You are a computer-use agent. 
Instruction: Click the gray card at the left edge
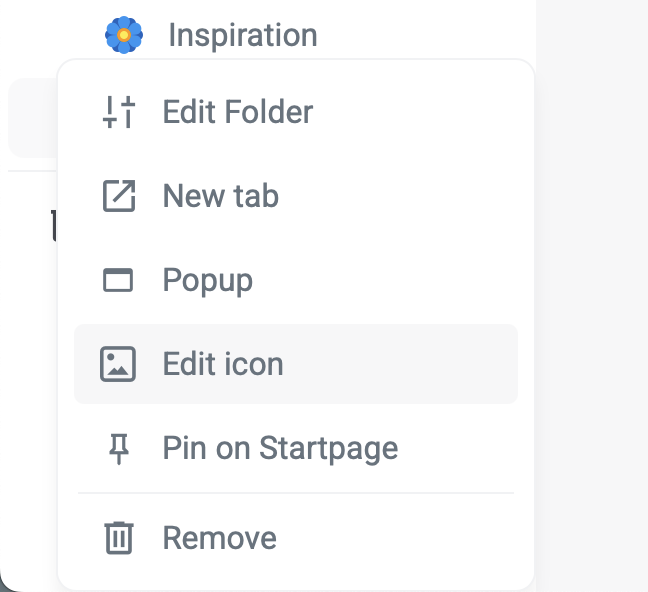tap(30, 118)
